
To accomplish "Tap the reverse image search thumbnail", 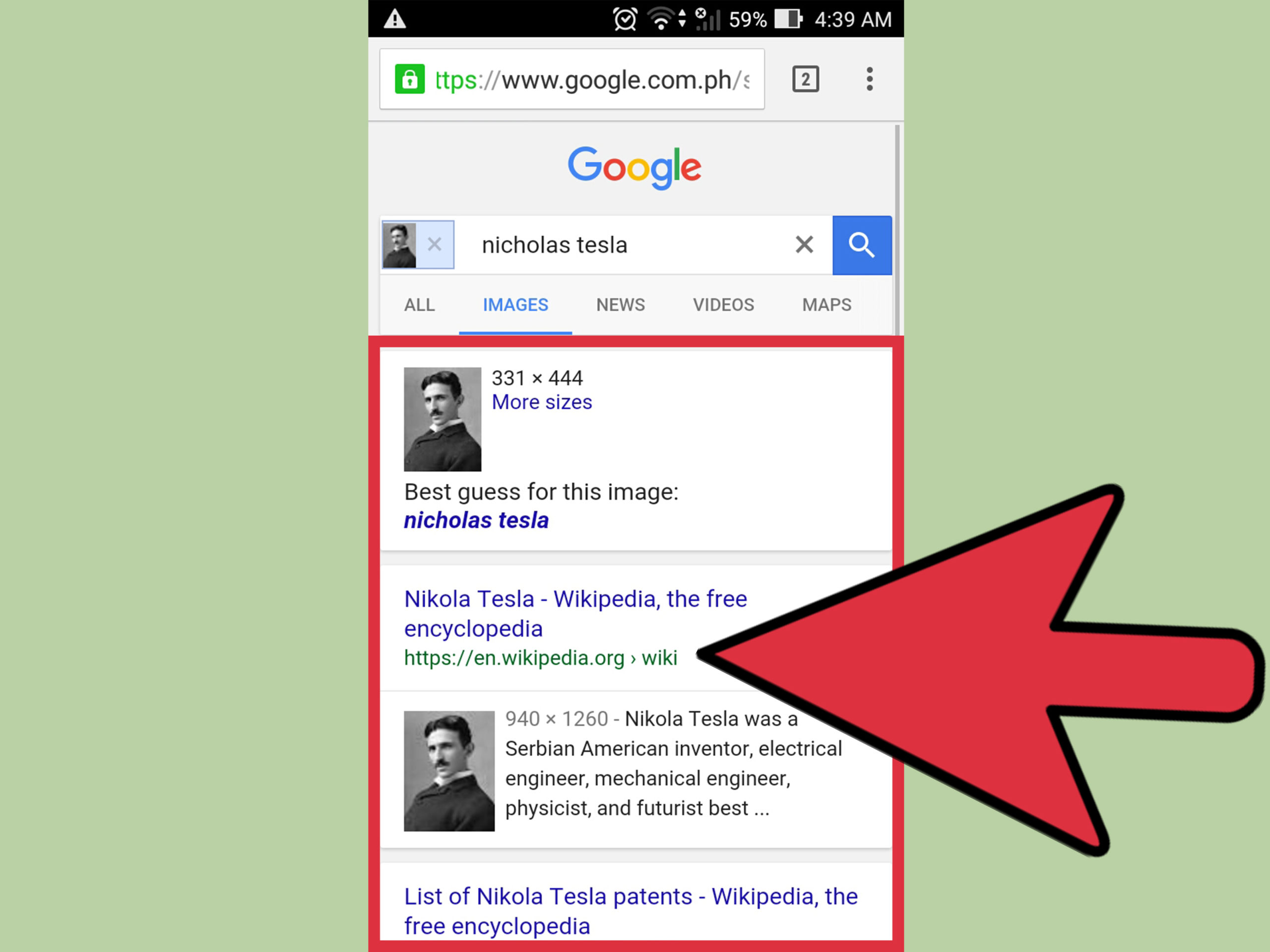I will tap(397, 243).
